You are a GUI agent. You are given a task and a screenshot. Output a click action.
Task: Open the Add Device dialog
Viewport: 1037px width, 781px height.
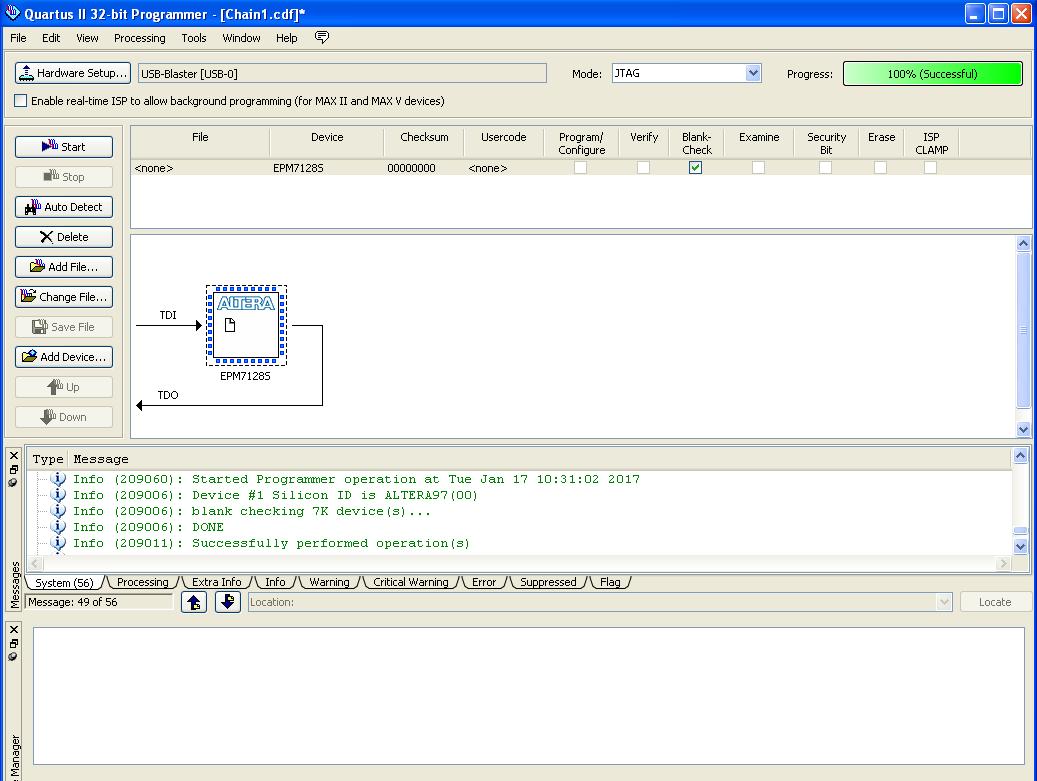[x=64, y=357]
